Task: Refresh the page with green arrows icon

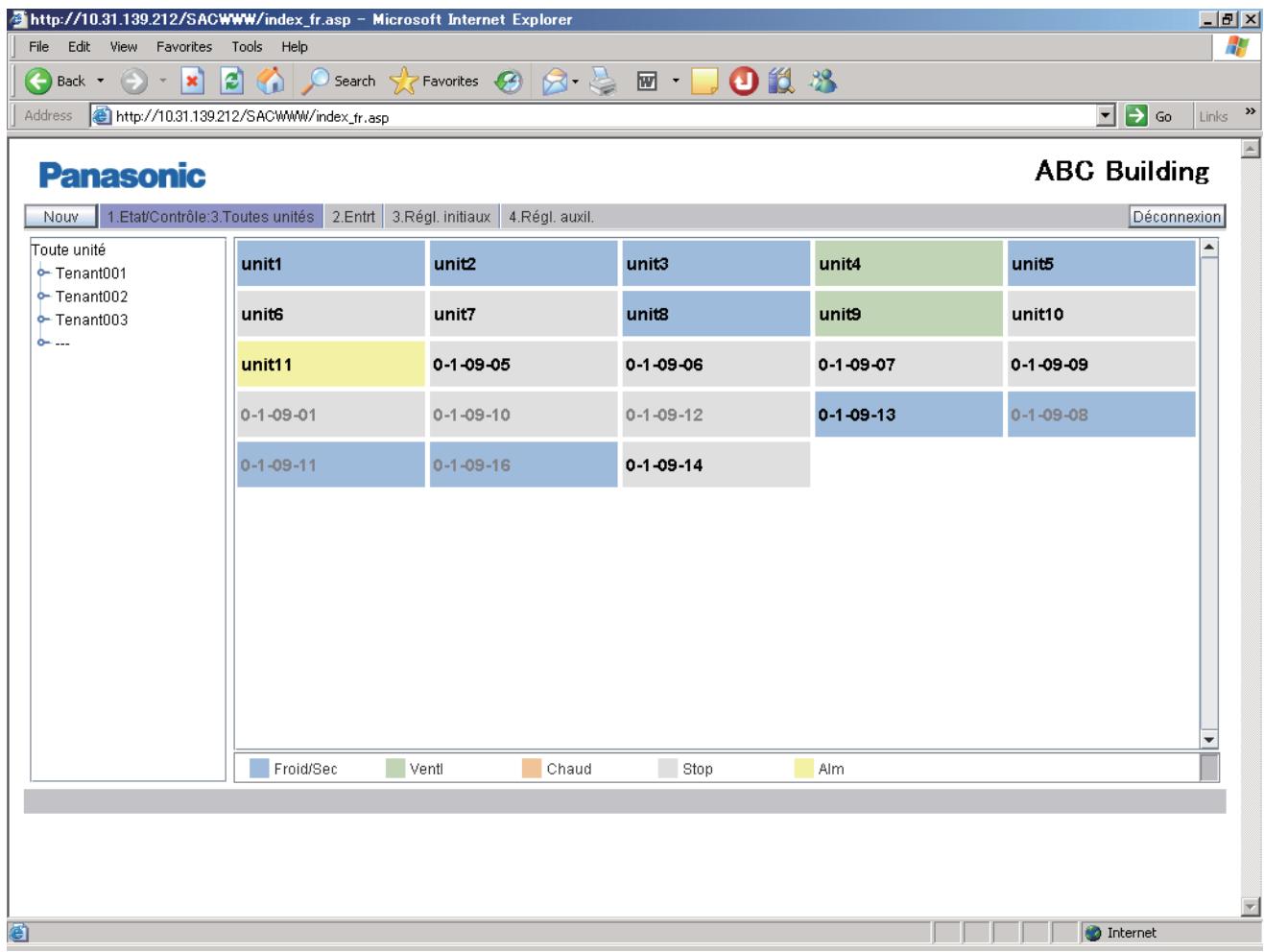Action: pyautogui.click(x=231, y=82)
